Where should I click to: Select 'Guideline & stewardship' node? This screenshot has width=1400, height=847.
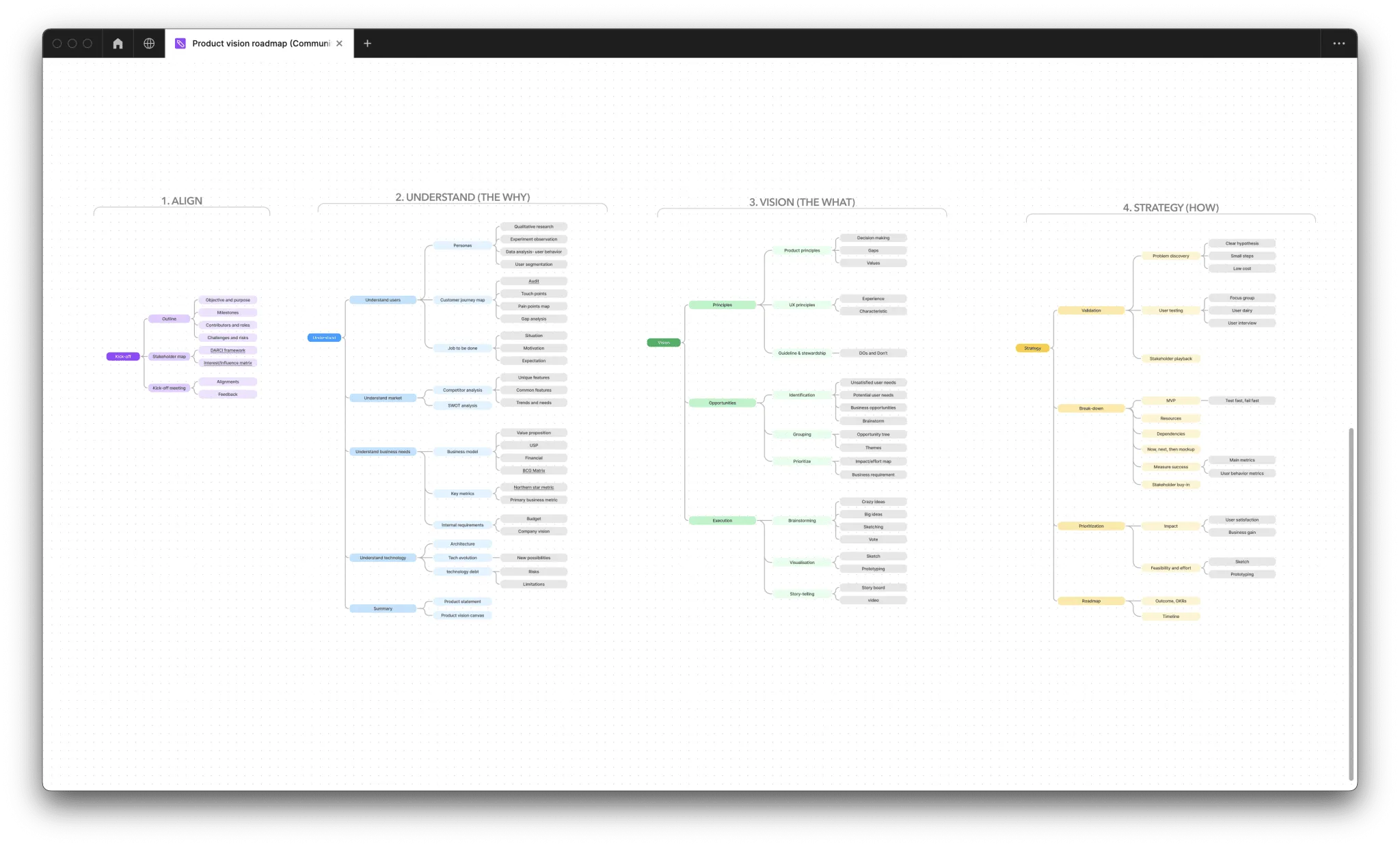click(x=802, y=353)
